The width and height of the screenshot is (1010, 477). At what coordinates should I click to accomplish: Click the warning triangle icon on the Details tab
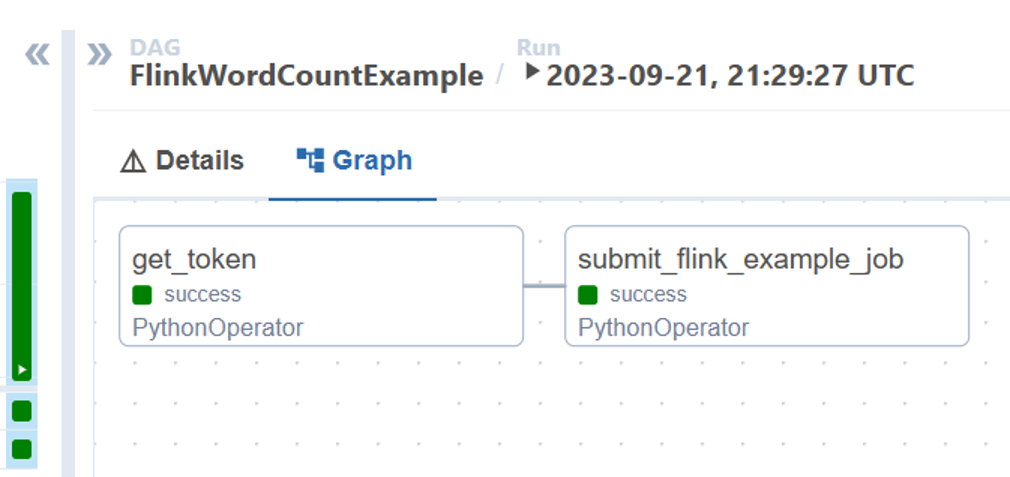click(133, 162)
